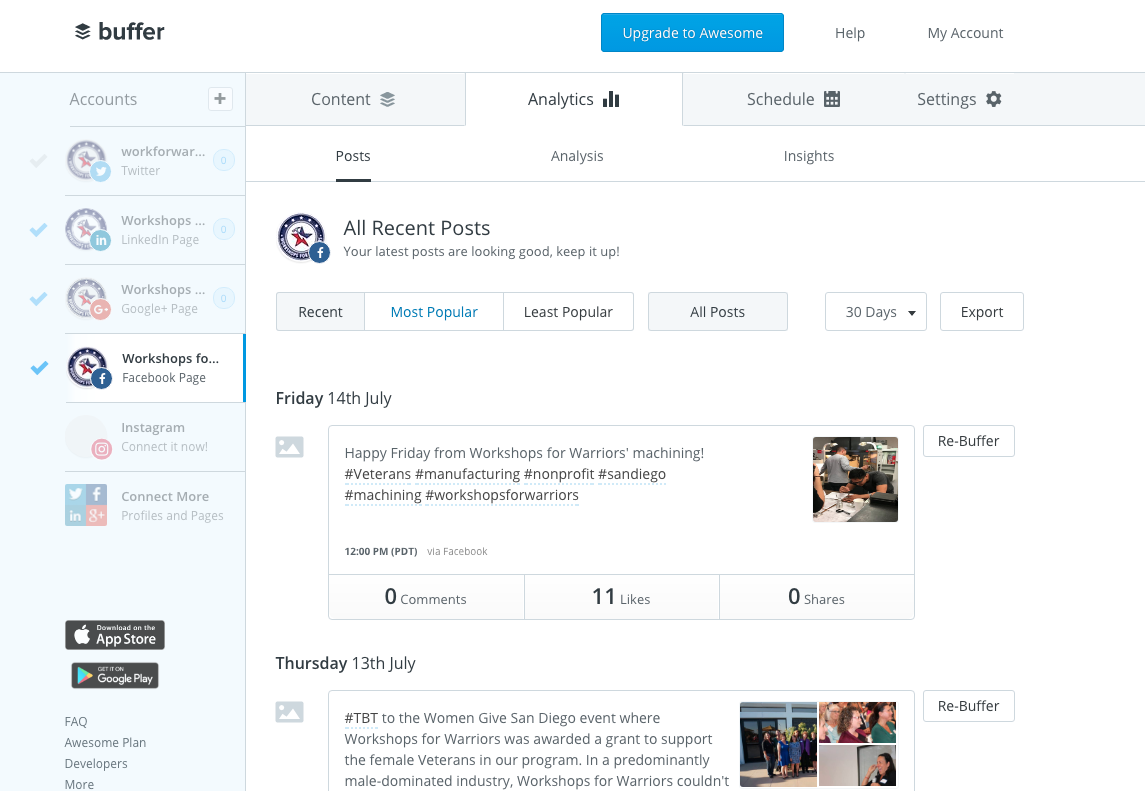
Task: Open the machining post photo thumbnail
Action: coord(855,479)
